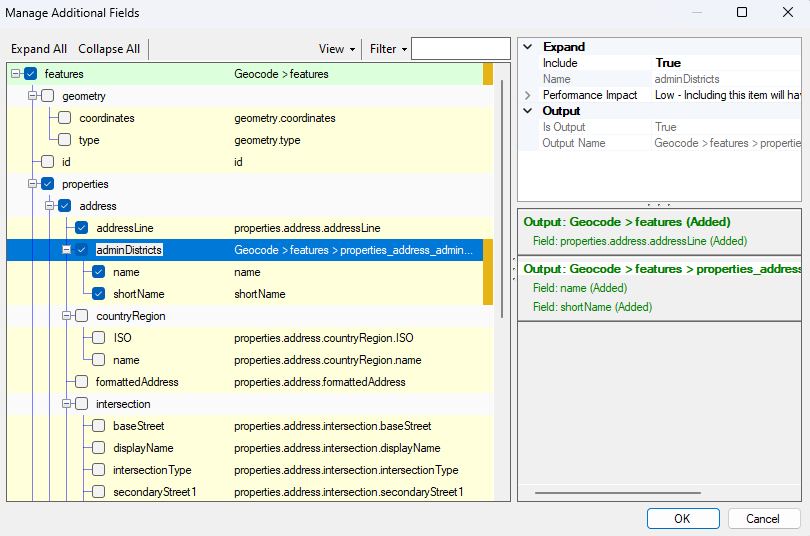Image resolution: width=810 pixels, height=536 pixels.
Task: Collapse the features tree node
Action: (15, 74)
